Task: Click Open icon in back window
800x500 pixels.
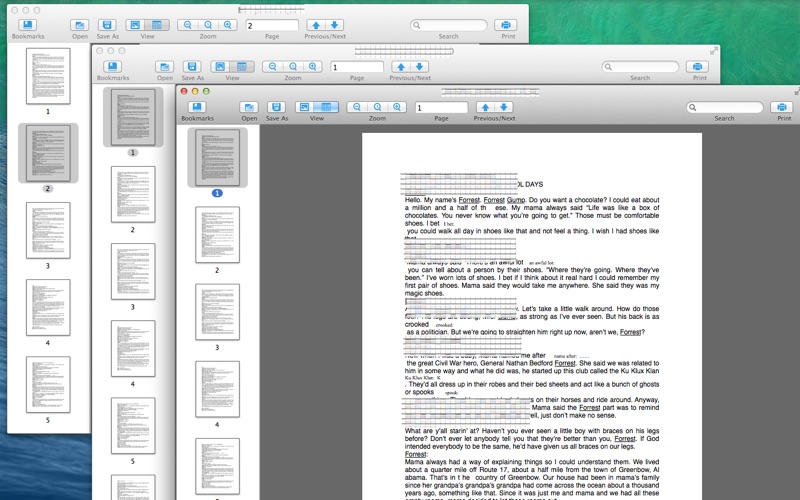Action: [x=80, y=25]
